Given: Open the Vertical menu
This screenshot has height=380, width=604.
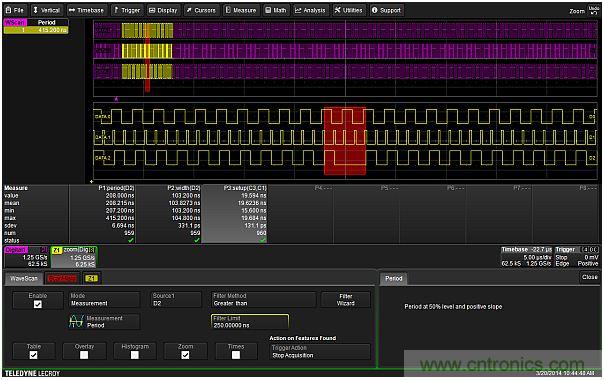Looking at the screenshot, I should (x=47, y=10).
